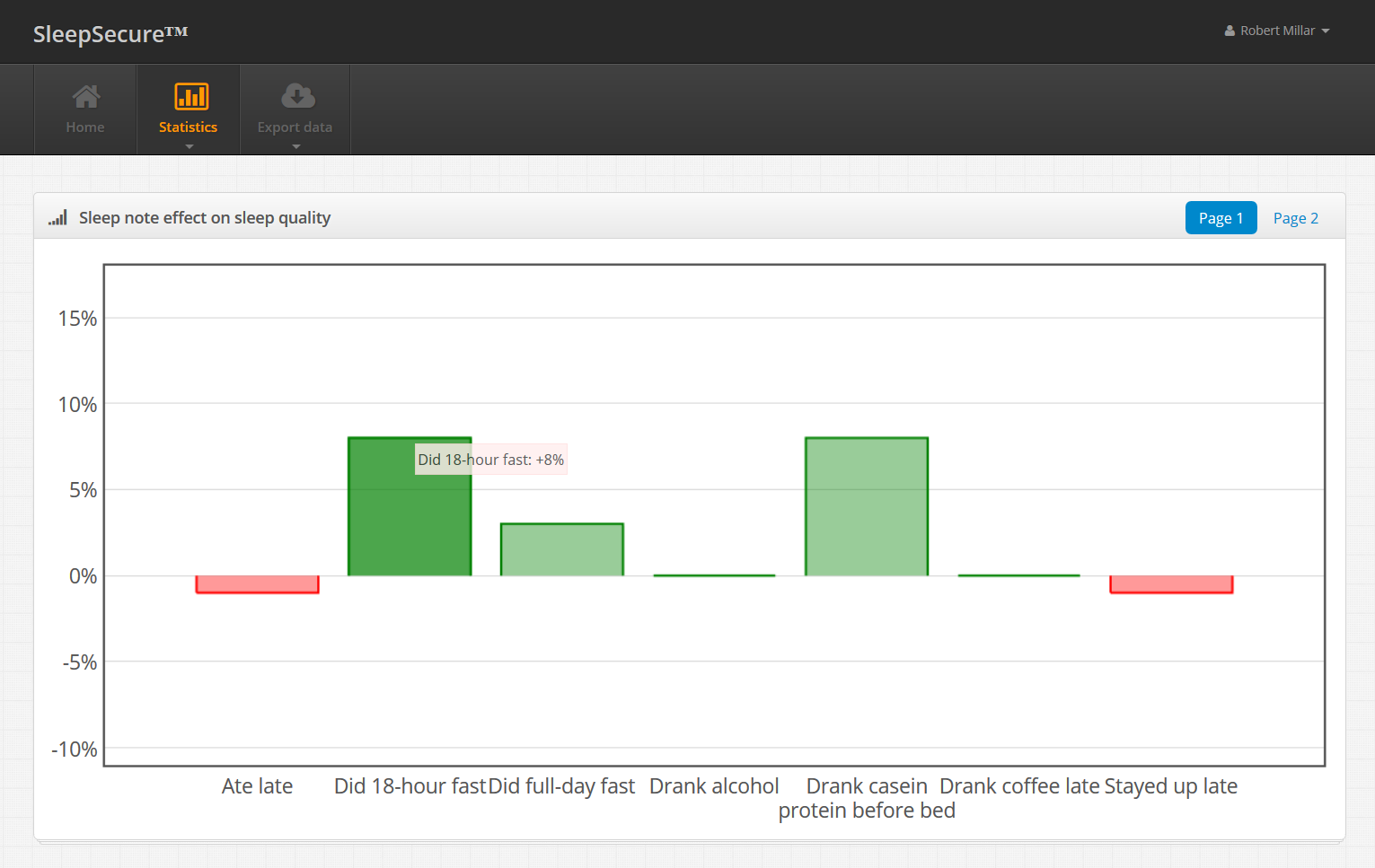The image size is (1375, 868).
Task: Click the user profile icon beside Robert Millar
Action: click(1230, 31)
